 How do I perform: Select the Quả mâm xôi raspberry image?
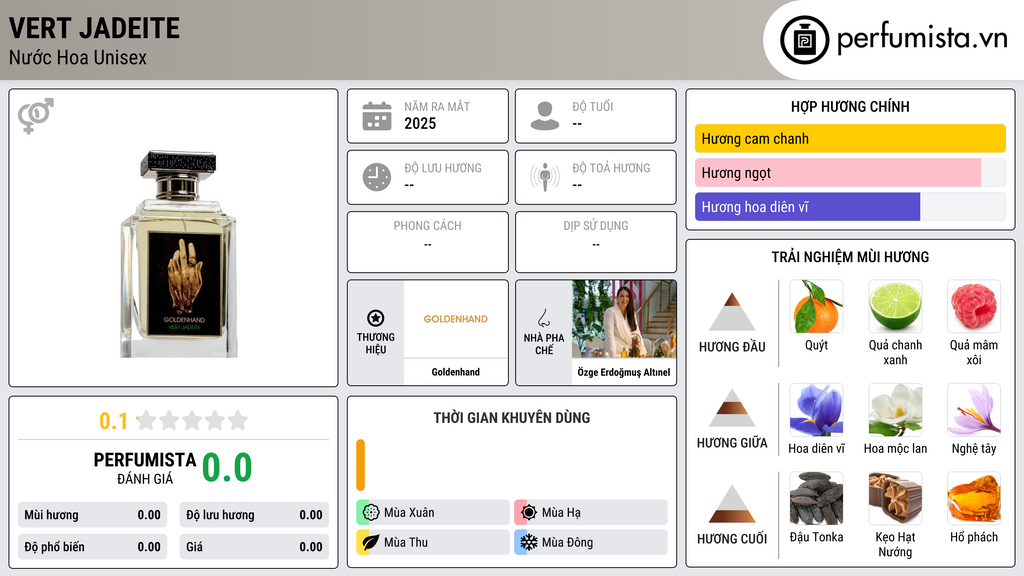click(x=974, y=306)
